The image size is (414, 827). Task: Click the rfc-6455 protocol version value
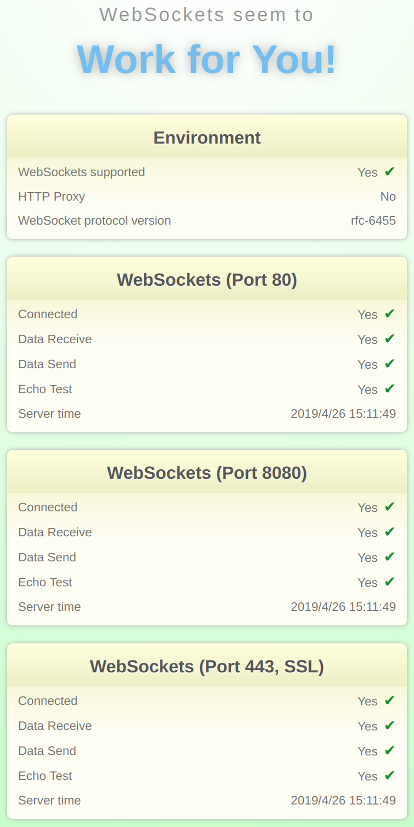(373, 220)
